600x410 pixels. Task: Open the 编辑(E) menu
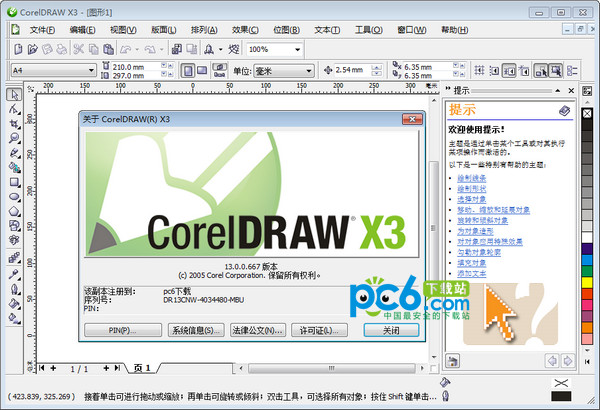83,30
